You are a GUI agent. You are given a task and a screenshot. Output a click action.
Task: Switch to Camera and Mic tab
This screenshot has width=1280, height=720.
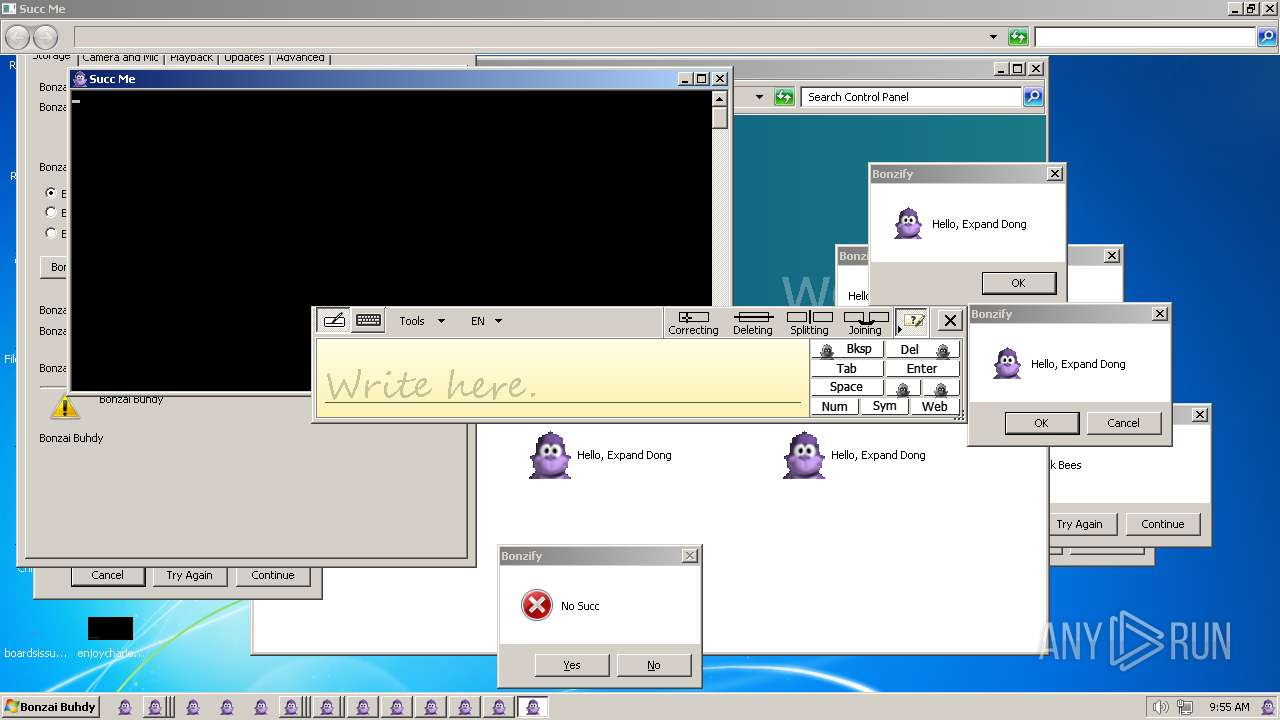point(120,58)
